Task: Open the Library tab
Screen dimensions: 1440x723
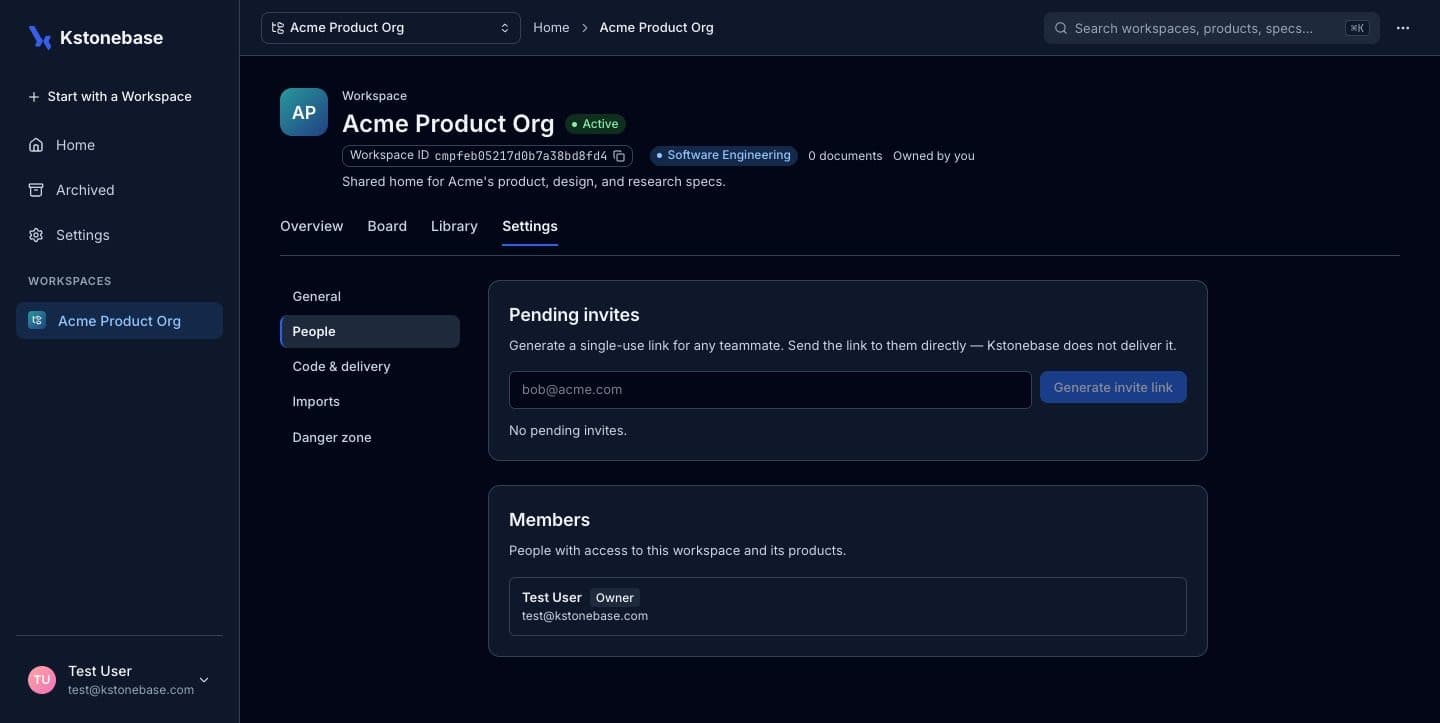Action: pyautogui.click(x=454, y=226)
